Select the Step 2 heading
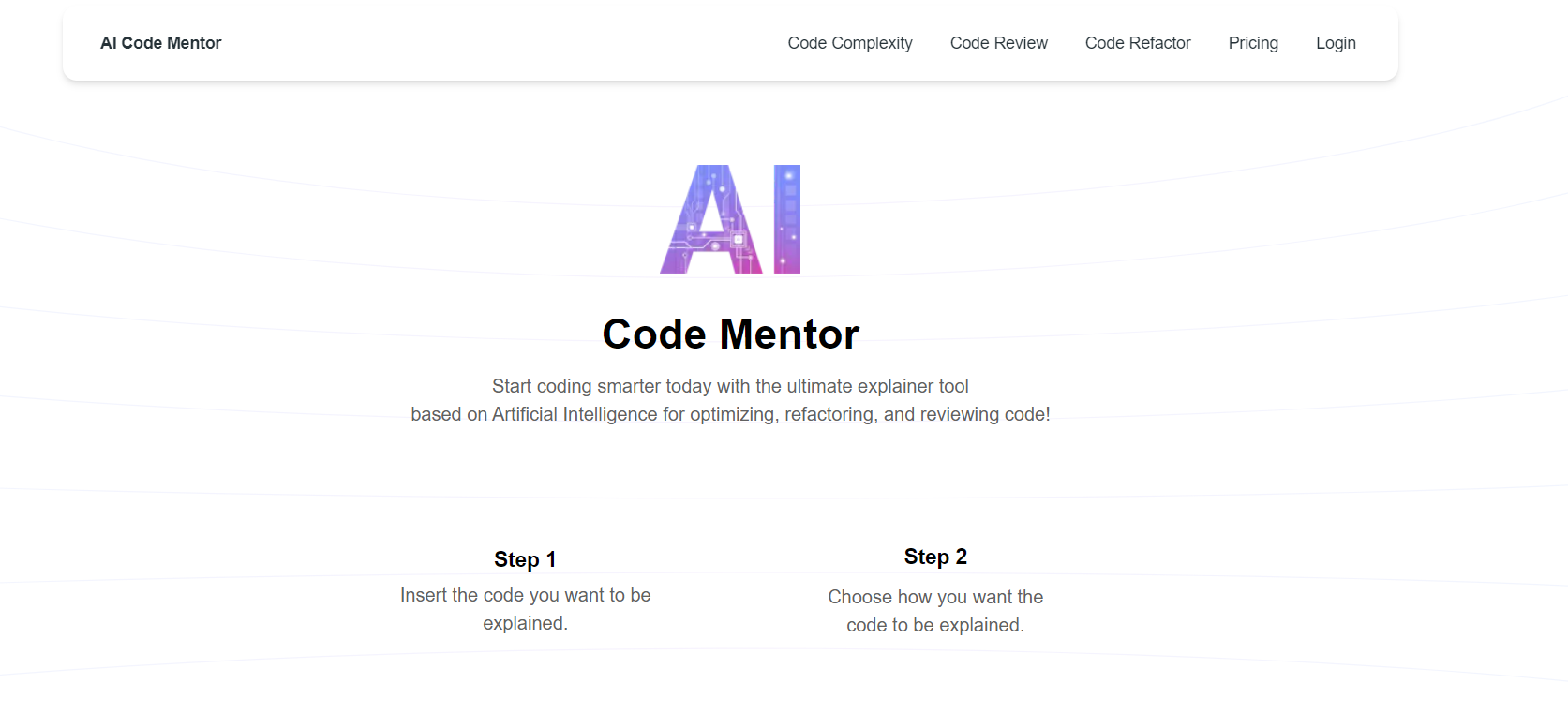The width and height of the screenshot is (1568, 728). 935,557
